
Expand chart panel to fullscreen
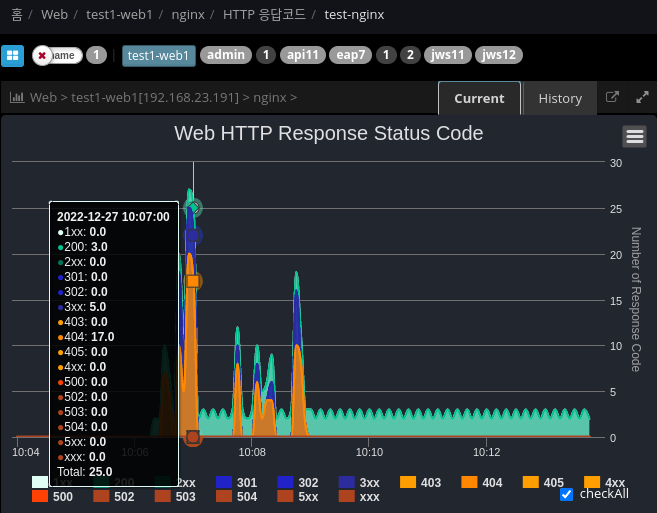(x=642, y=98)
